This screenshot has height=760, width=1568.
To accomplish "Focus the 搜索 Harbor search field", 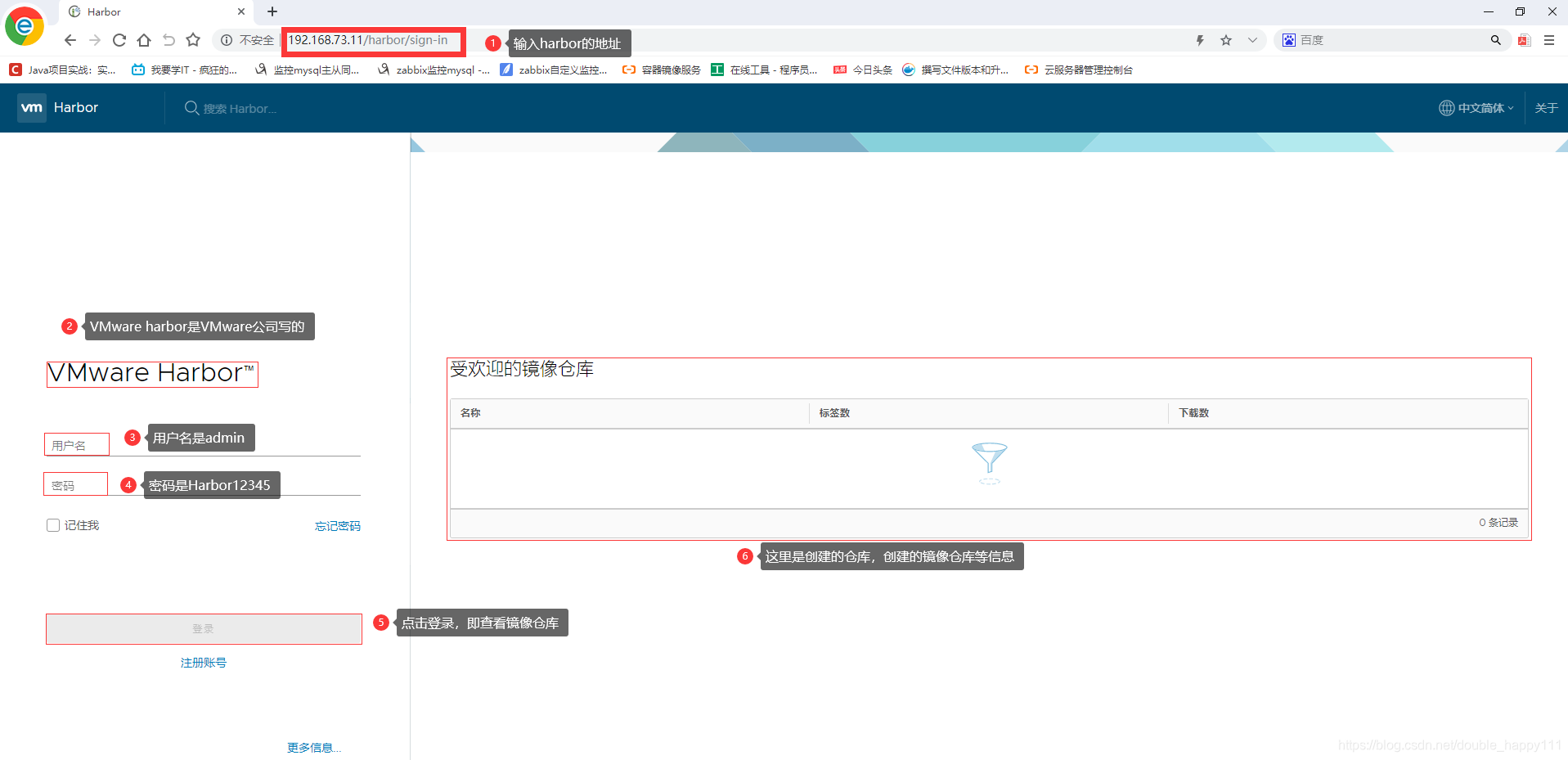I will (x=240, y=109).
